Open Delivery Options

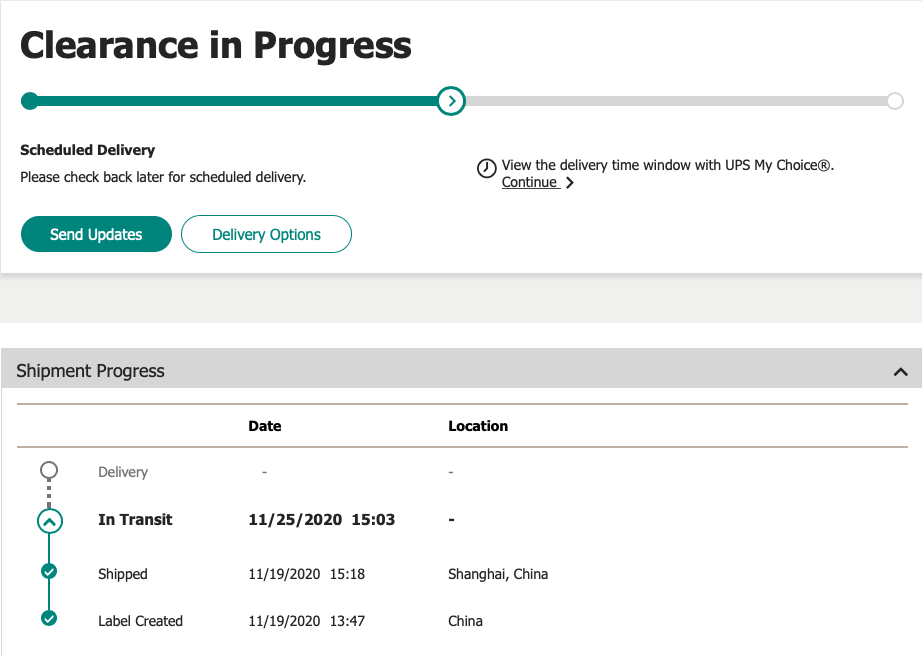tap(266, 235)
